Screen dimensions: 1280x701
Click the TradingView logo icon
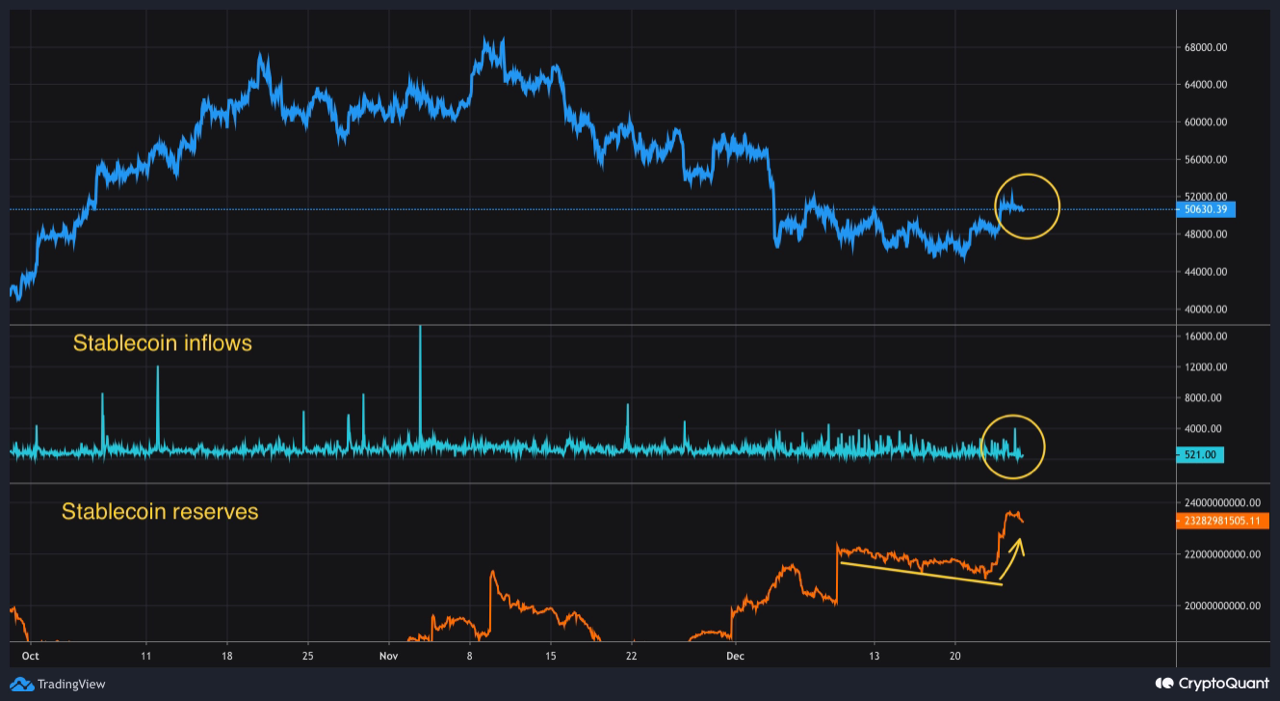click(x=21, y=684)
